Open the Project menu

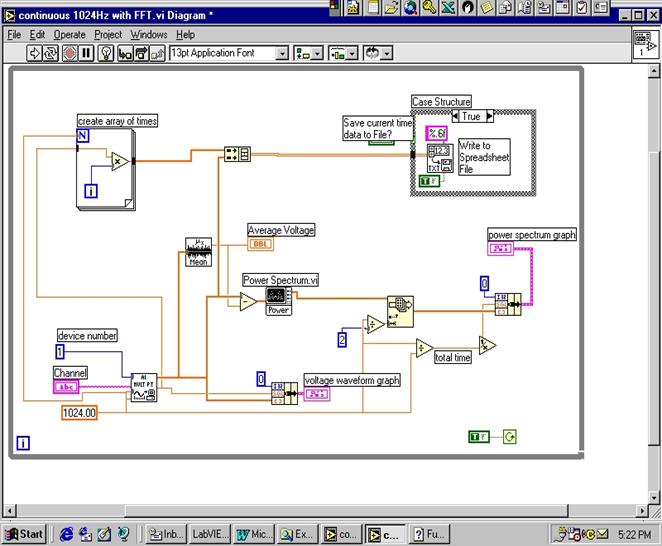pyautogui.click(x=107, y=34)
